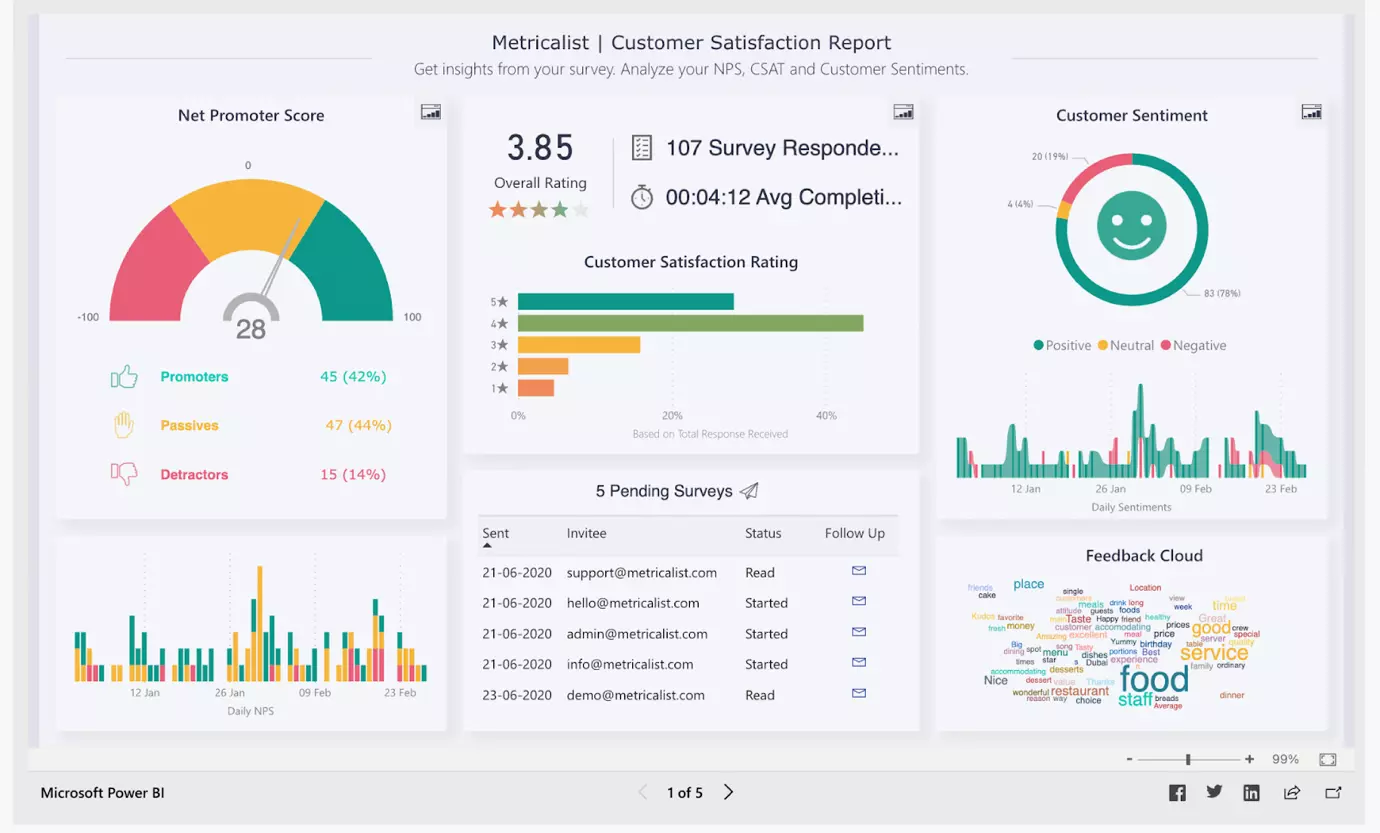
Task: Switch to full screen view mode
Action: coord(1327,759)
